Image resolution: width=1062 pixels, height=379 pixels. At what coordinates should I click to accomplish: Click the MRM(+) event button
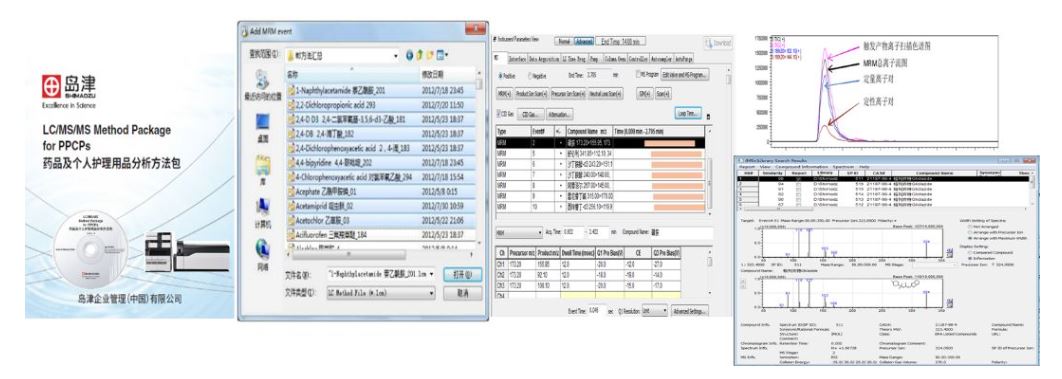(504, 93)
